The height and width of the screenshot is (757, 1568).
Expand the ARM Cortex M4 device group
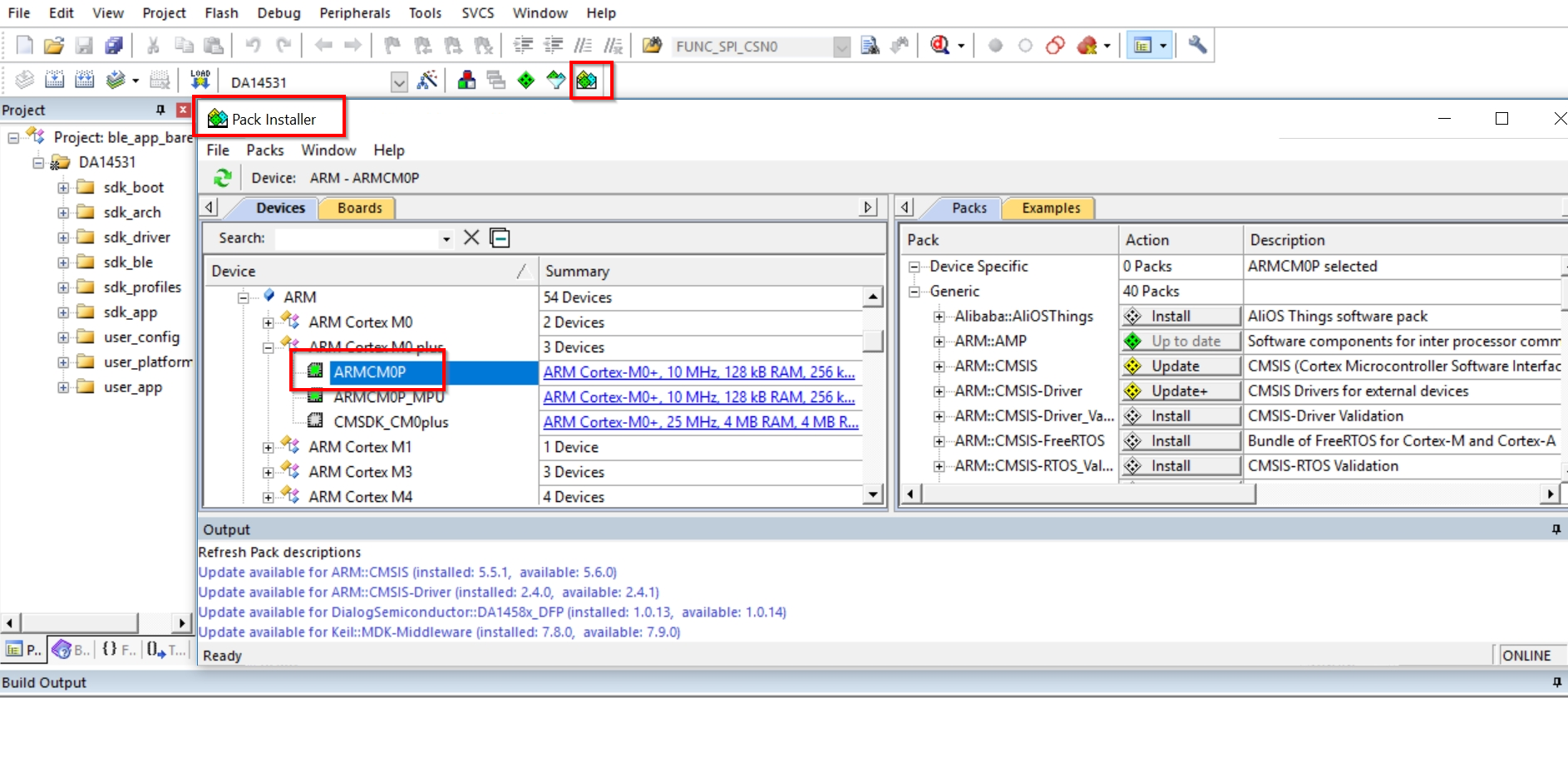click(269, 497)
